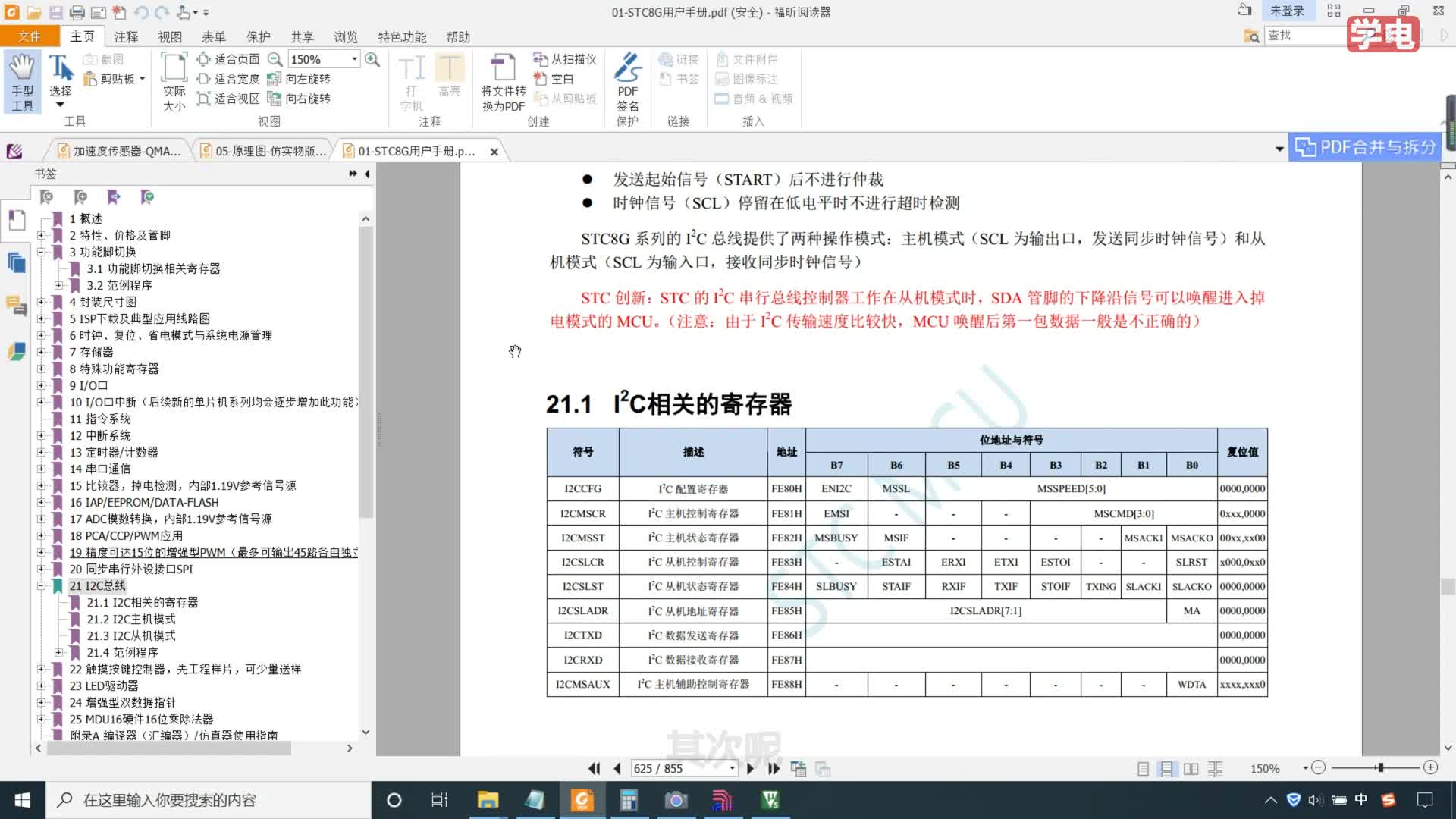Open the comments panel icon
Screen dimensions: 1456x819
(x=17, y=306)
